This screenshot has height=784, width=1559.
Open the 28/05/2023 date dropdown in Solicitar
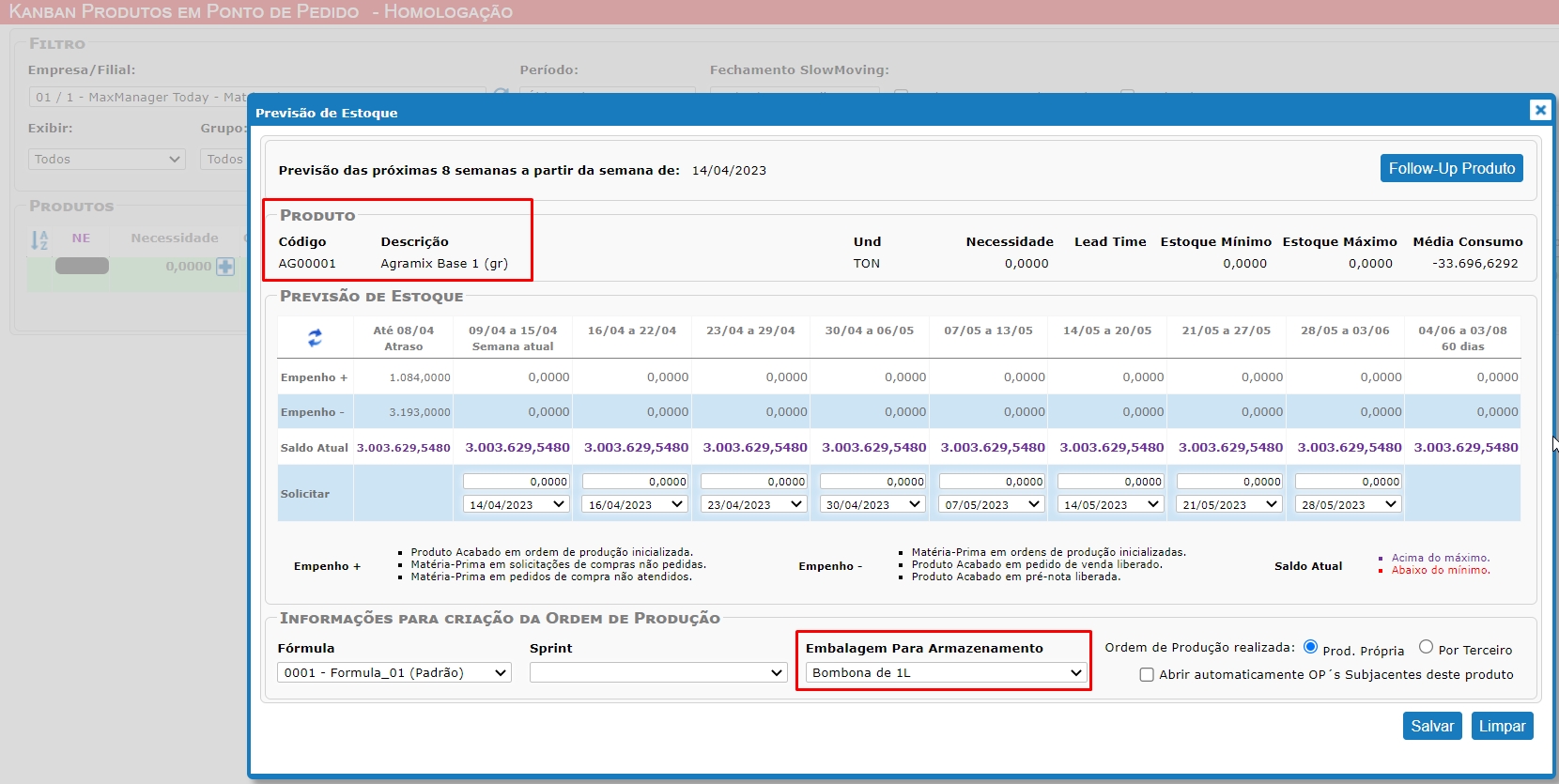coord(1349,504)
